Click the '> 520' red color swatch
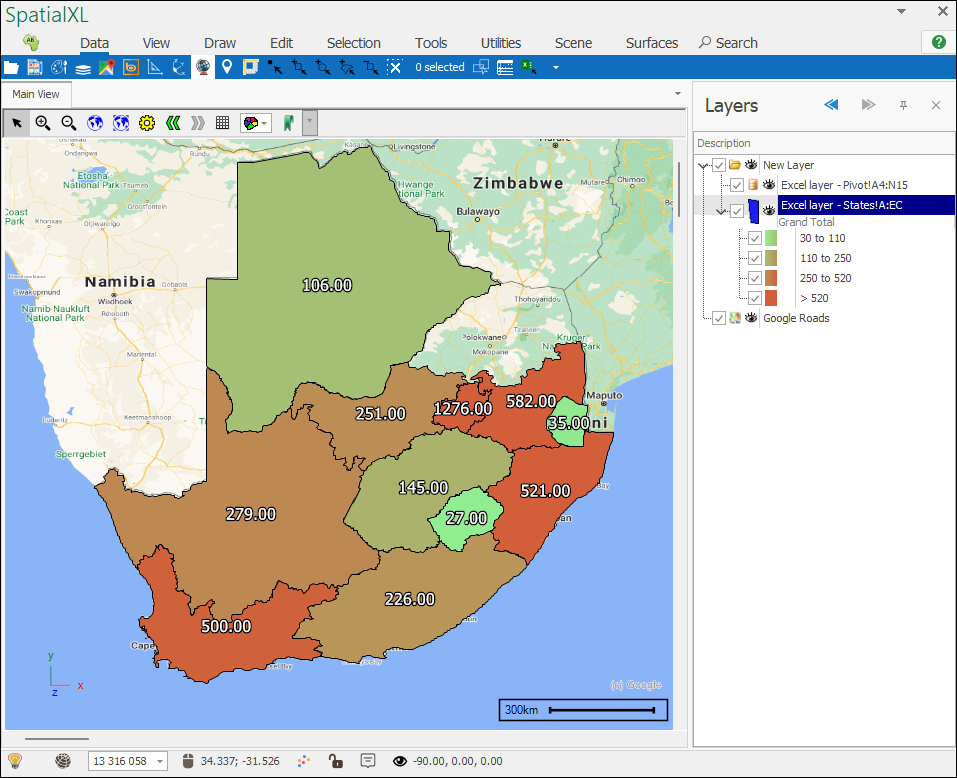Screen dimensions: 957x778 point(771,298)
